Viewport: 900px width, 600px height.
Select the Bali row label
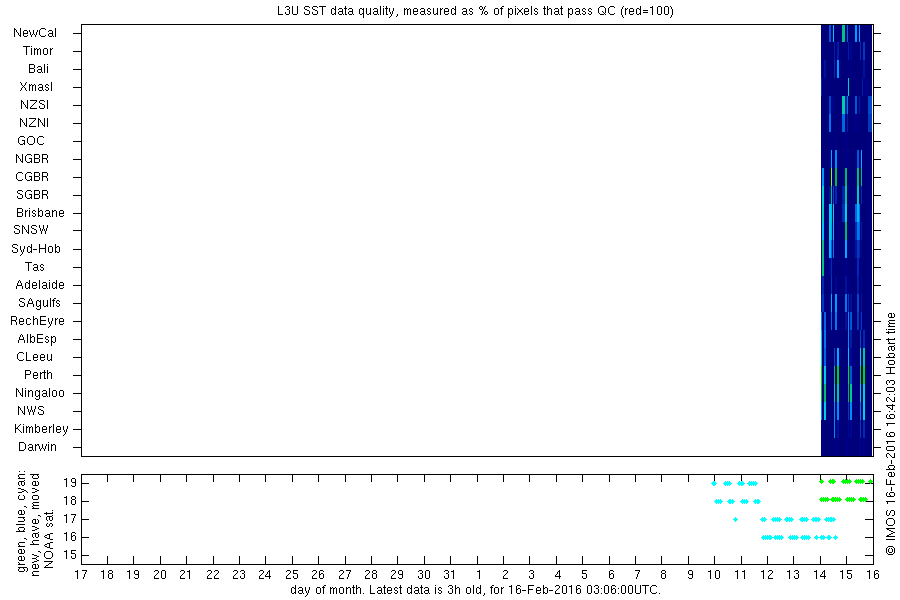tap(38, 68)
